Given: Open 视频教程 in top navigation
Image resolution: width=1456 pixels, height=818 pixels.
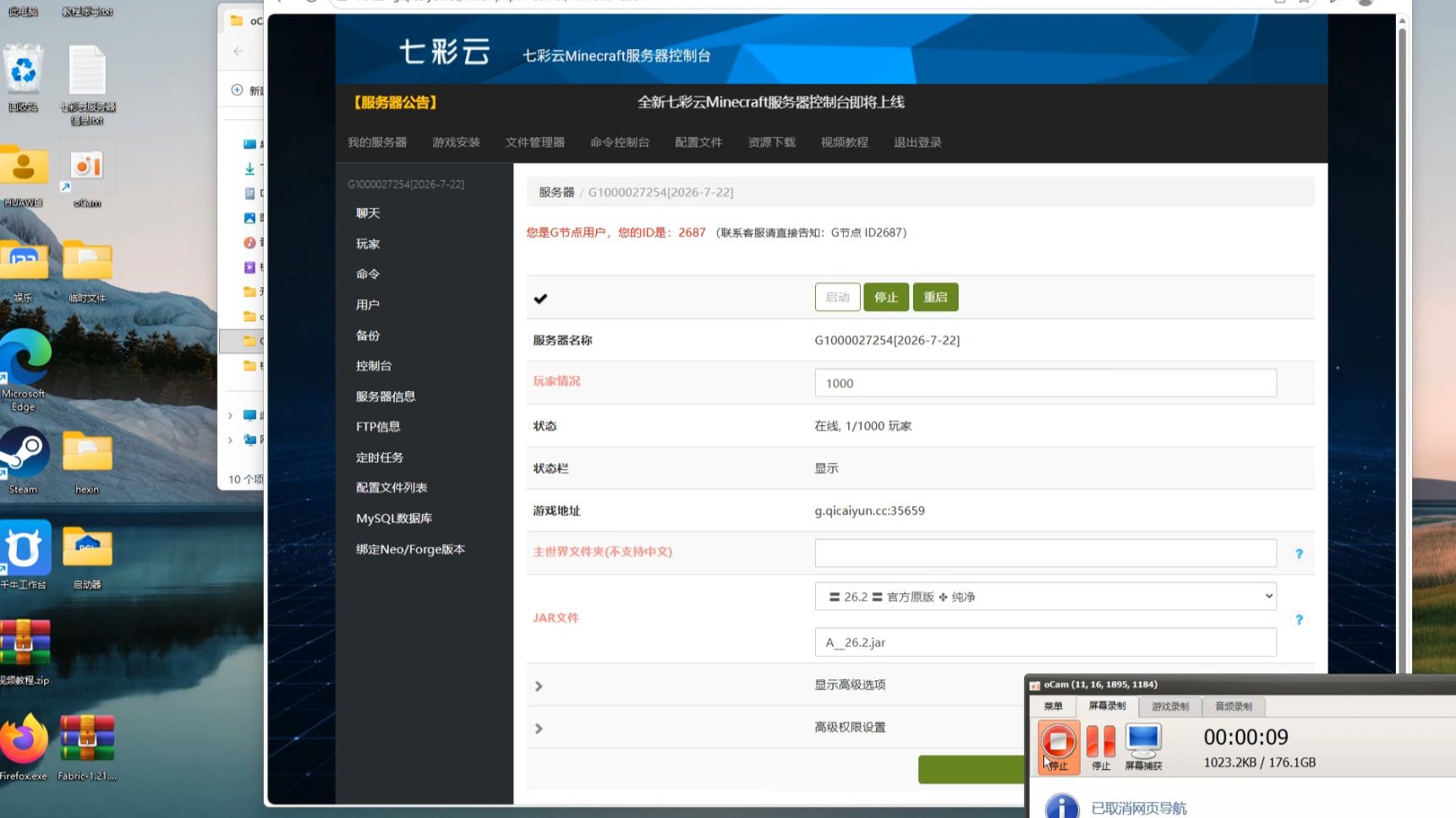Looking at the screenshot, I should 844,142.
